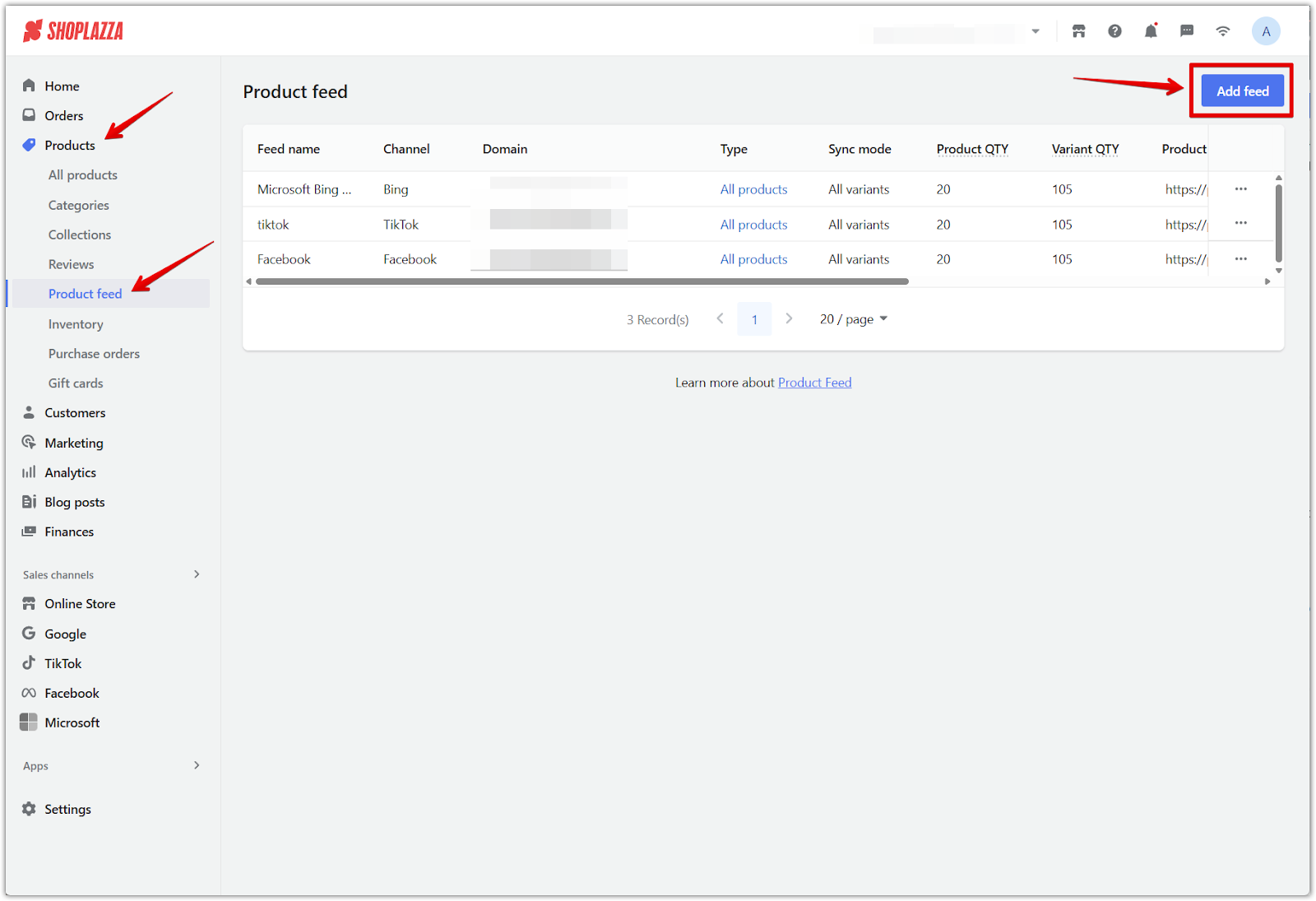Click the wifi signal icon
This screenshot has height=901, width=1316.
click(1223, 31)
